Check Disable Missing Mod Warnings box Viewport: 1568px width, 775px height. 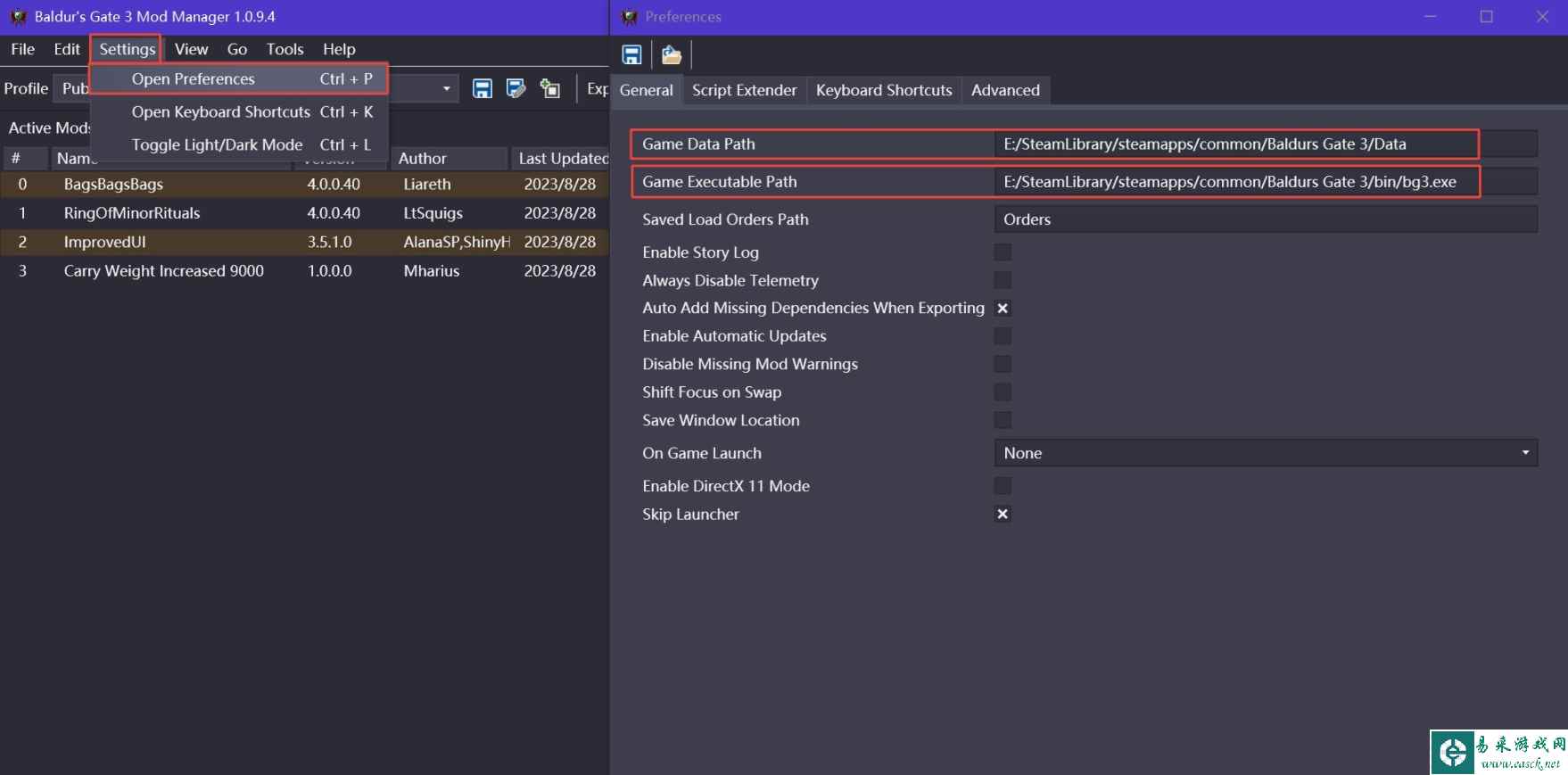coord(1003,364)
